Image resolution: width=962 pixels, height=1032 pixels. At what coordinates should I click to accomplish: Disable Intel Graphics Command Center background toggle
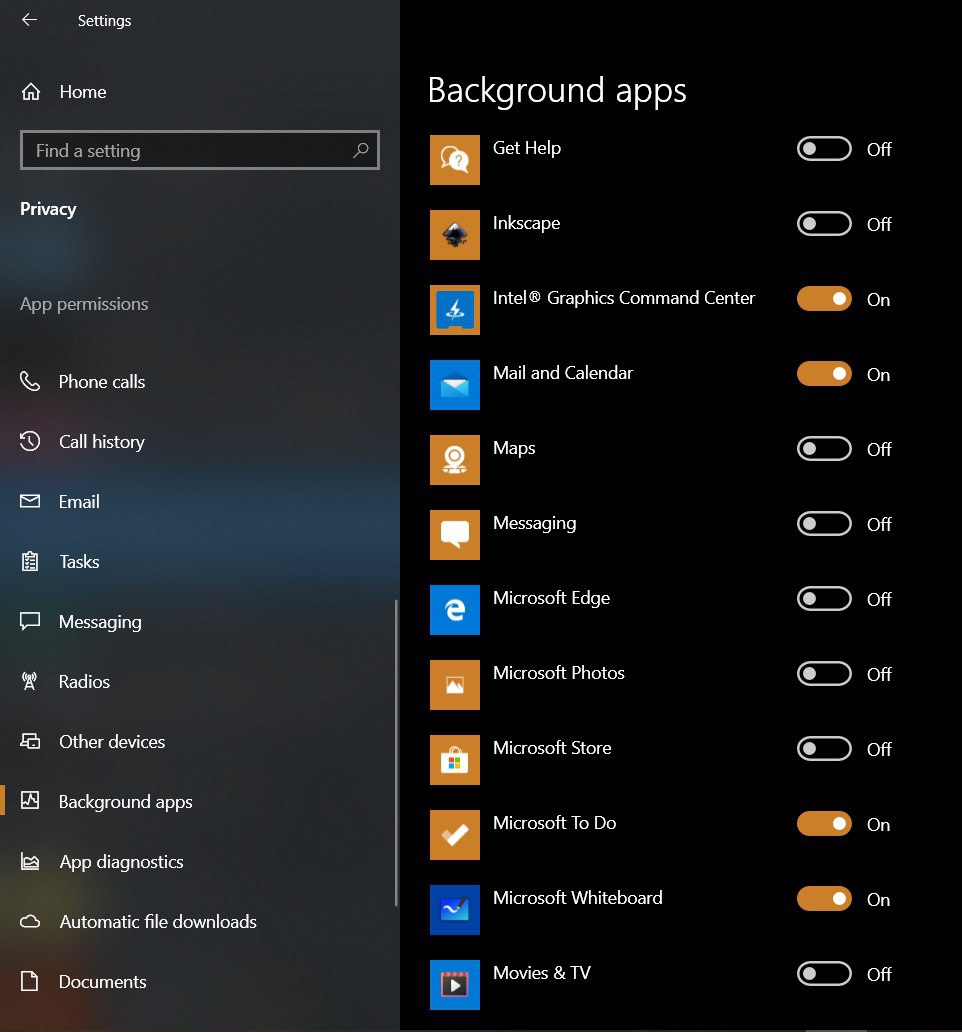point(824,299)
